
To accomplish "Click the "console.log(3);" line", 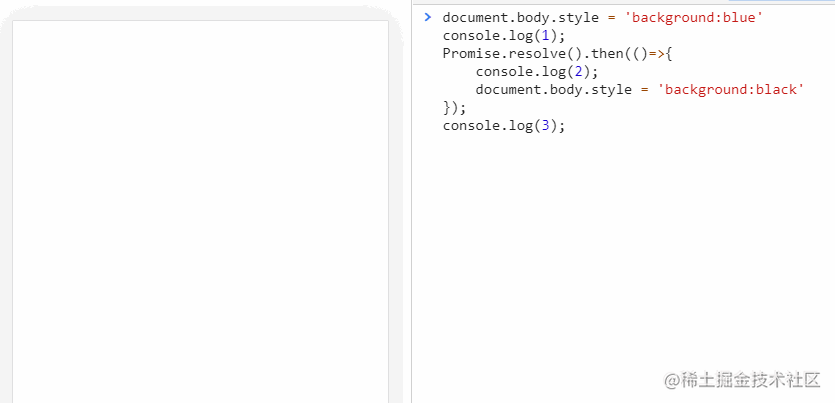I will (x=503, y=126).
